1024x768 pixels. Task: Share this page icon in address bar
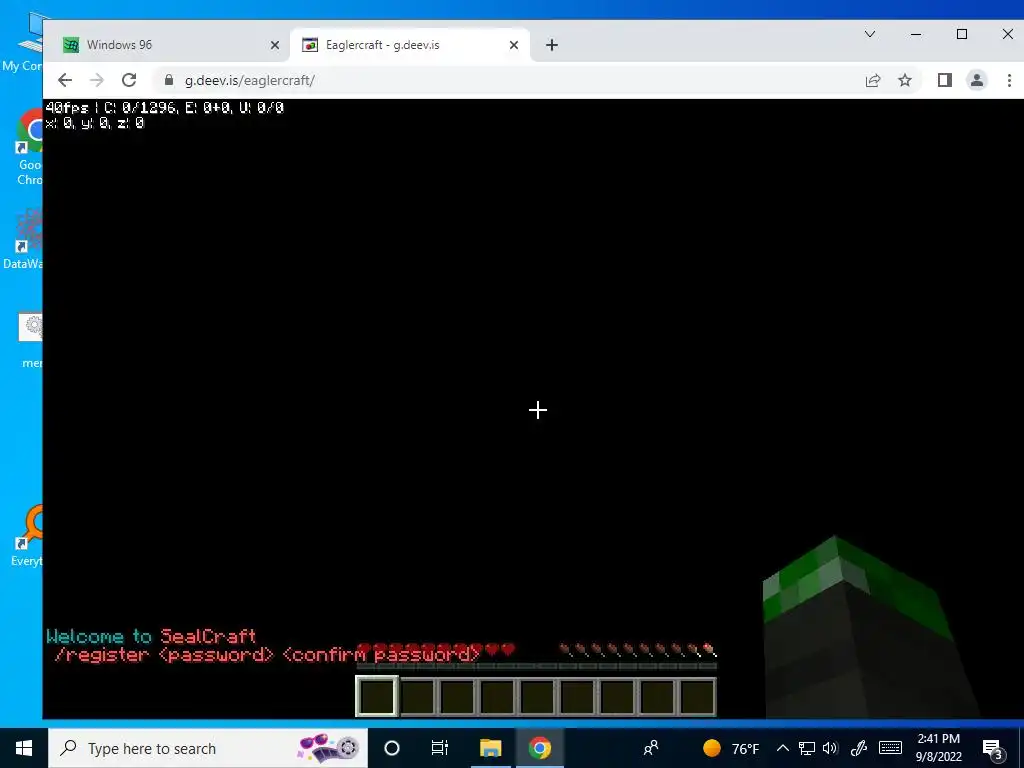[x=873, y=80]
